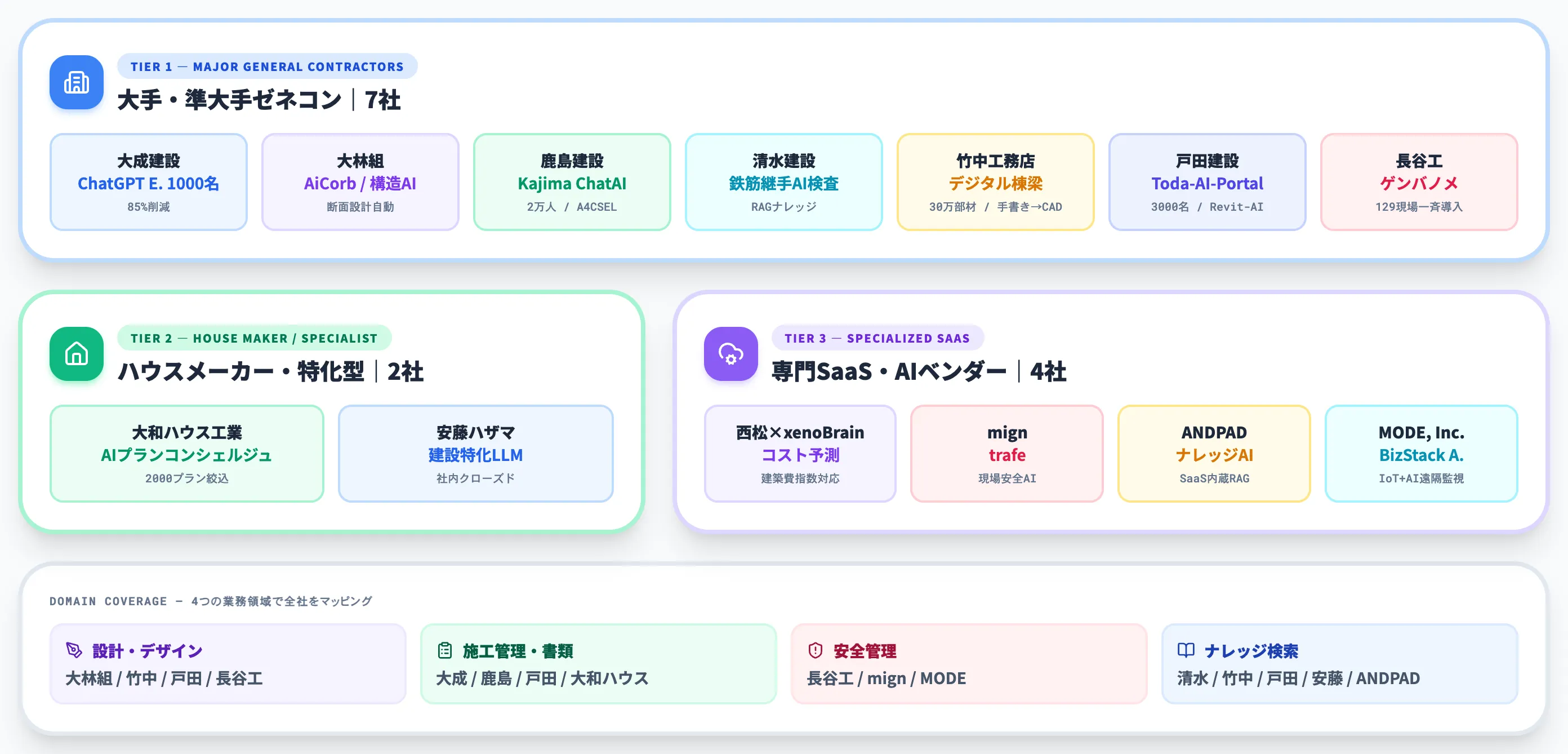1568x754 pixels.
Task: Click the 施工管理・書類 domain title
Action: (x=518, y=651)
